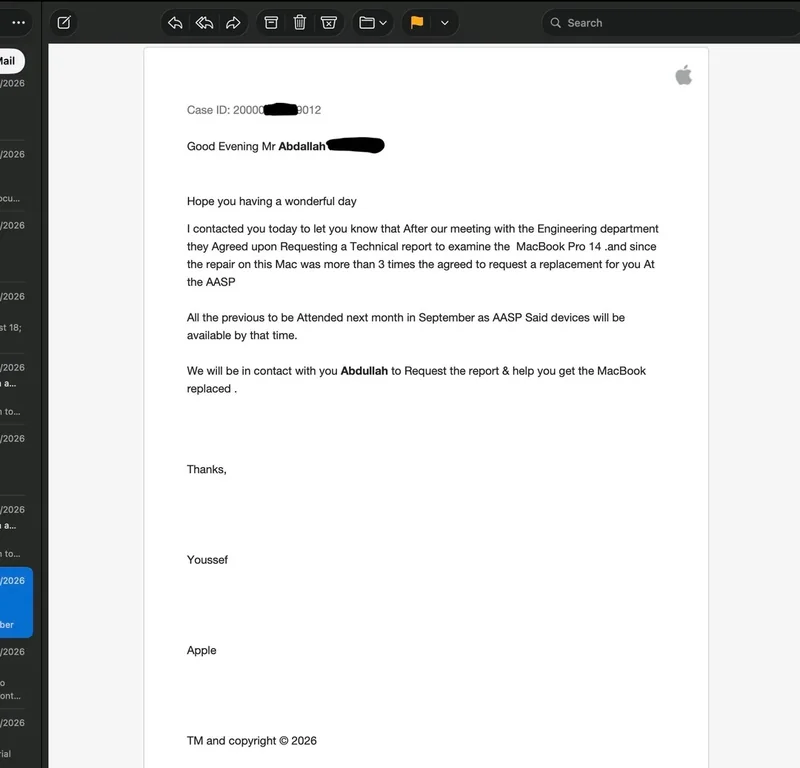
Task: Click the bold name Abdallah in greeting
Action: pos(302,146)
